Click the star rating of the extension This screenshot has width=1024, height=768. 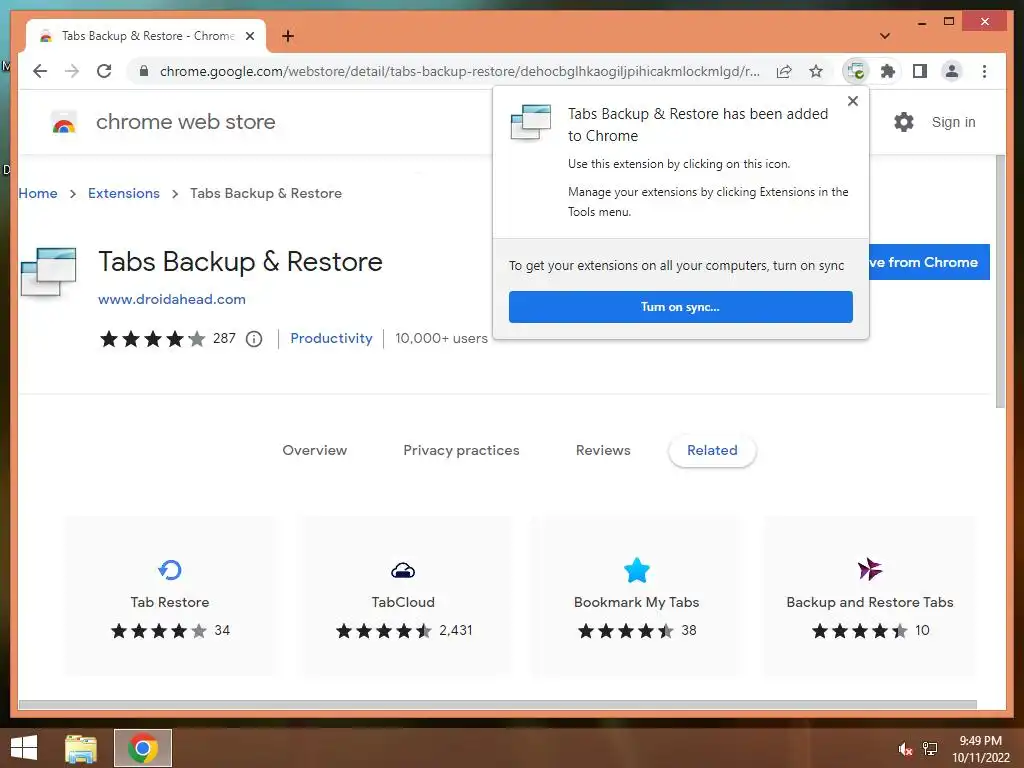coord(153,339)
